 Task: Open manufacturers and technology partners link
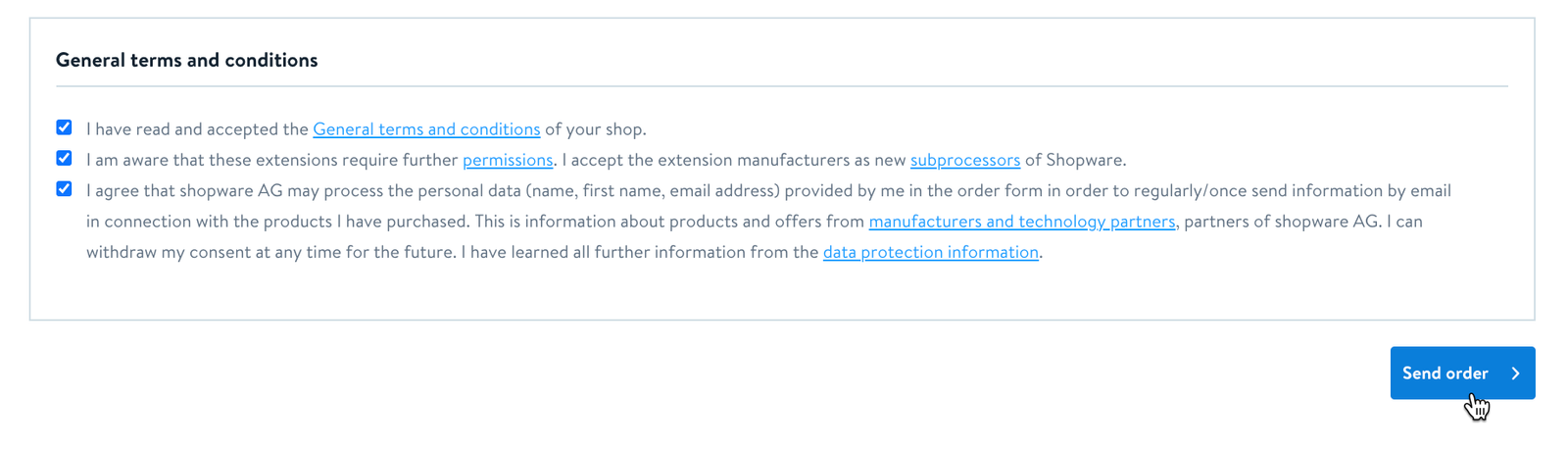pyautogui.click(x=1021, y=222)
